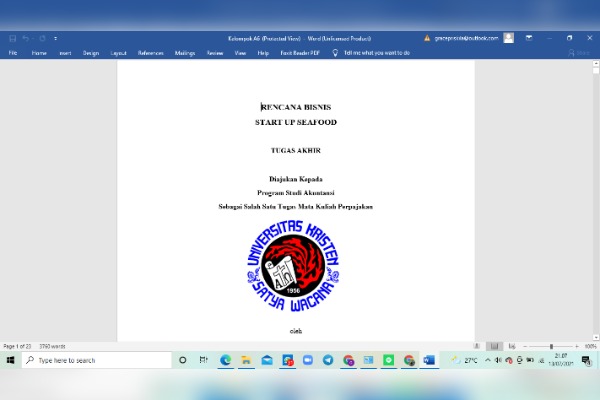
Task: Open the Mail app from taskbar
Action: (267, 360)
